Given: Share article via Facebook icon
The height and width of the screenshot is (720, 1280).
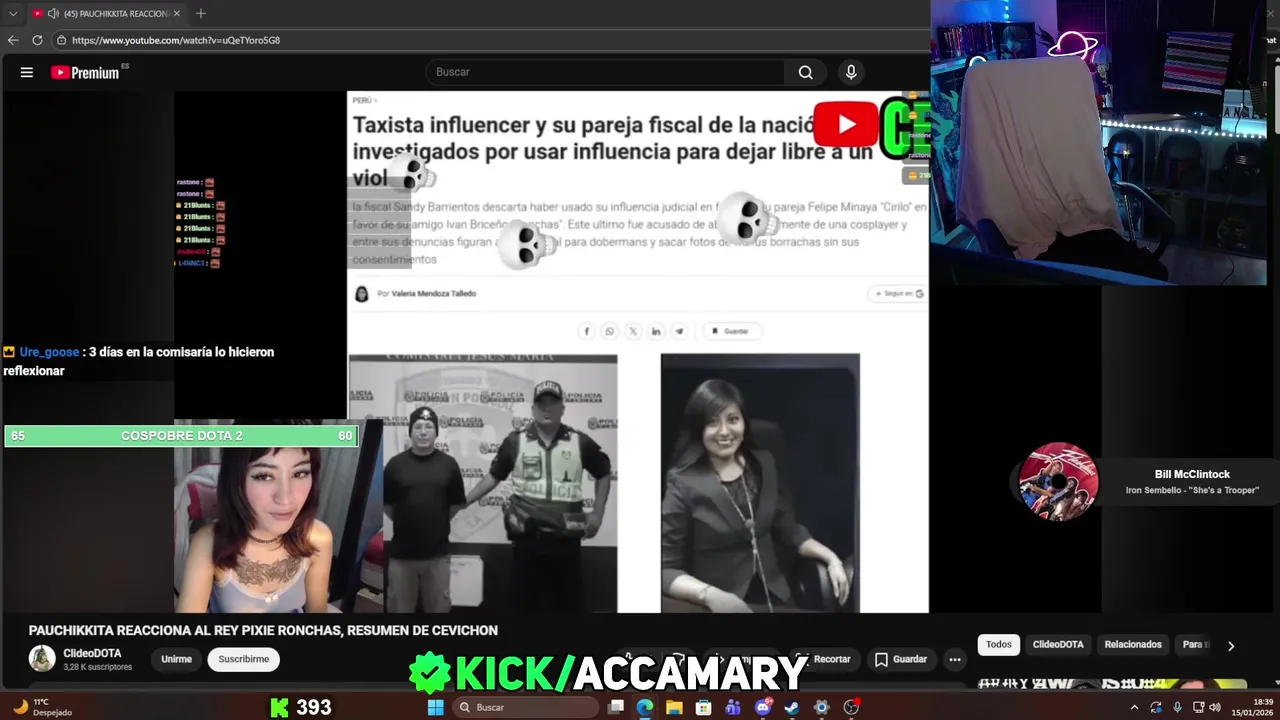Looking at the screenshot, I should tap(586, 331).
